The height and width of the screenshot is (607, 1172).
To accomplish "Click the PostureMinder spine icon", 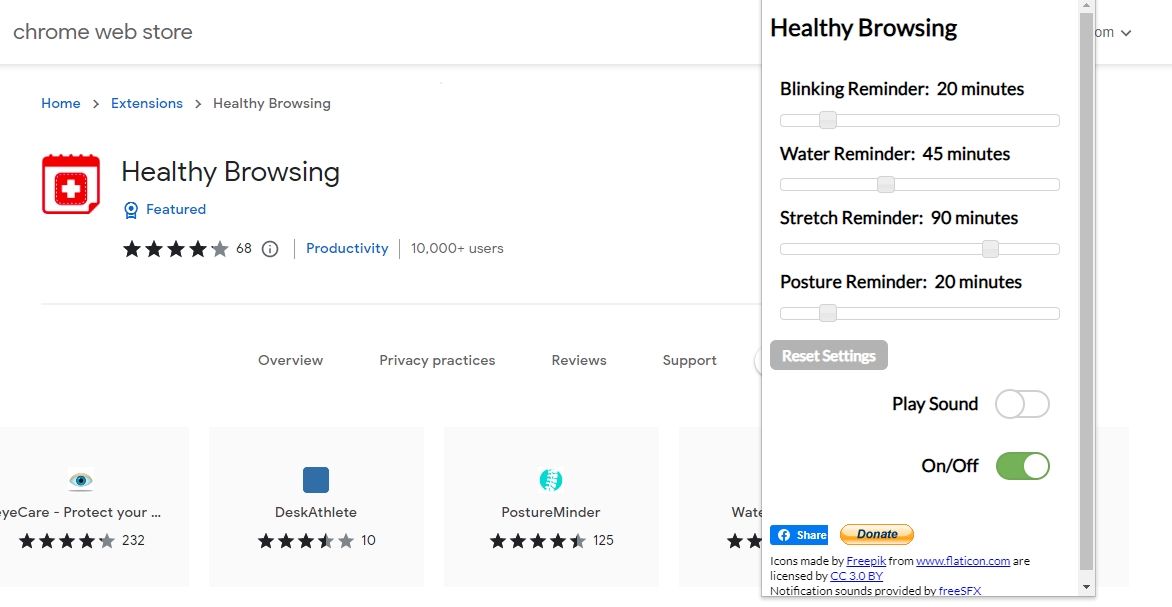I will click(551, 480).
